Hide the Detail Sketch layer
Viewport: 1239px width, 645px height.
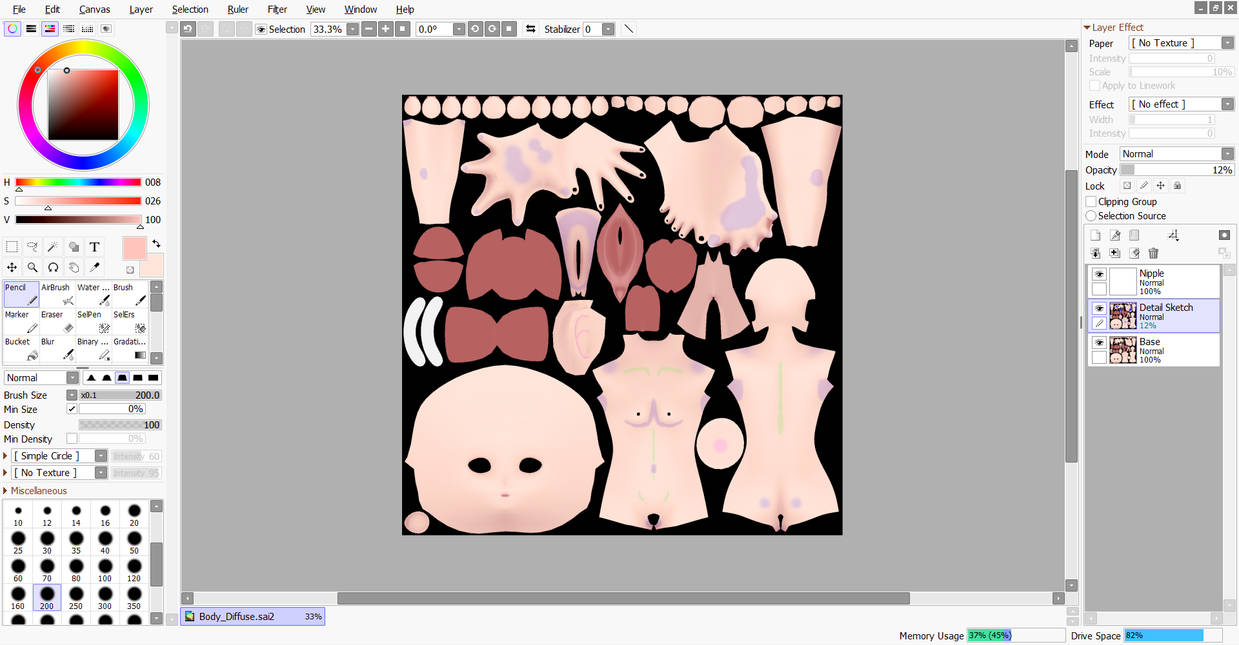pyautogui.click(x=1099, y=308)
